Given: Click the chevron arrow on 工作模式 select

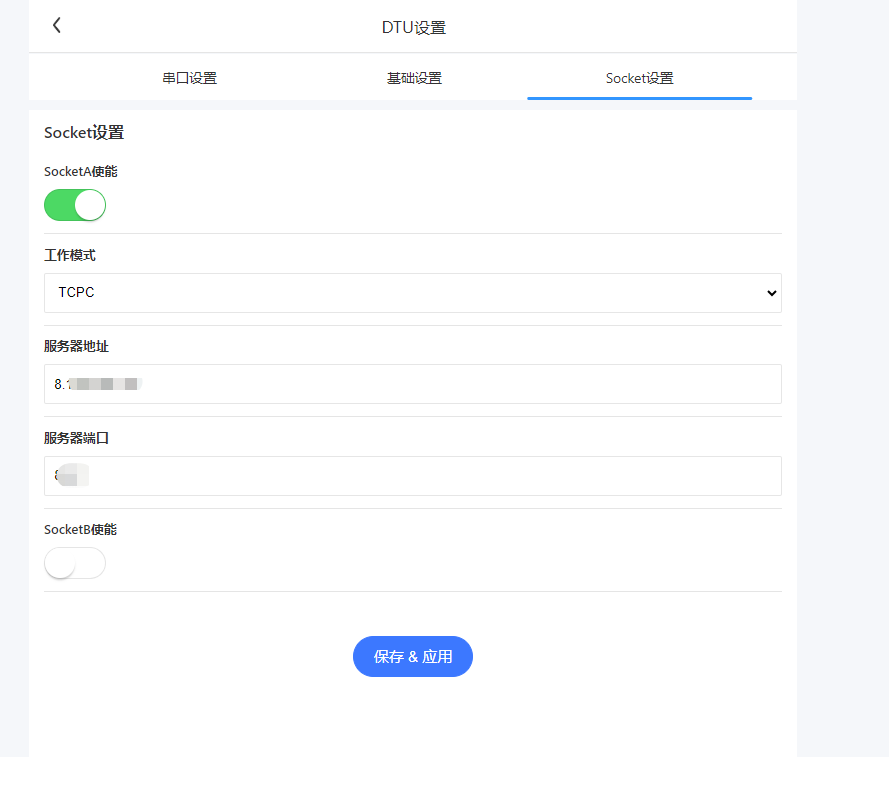Looking at the screenshot, I should [770, 293].
